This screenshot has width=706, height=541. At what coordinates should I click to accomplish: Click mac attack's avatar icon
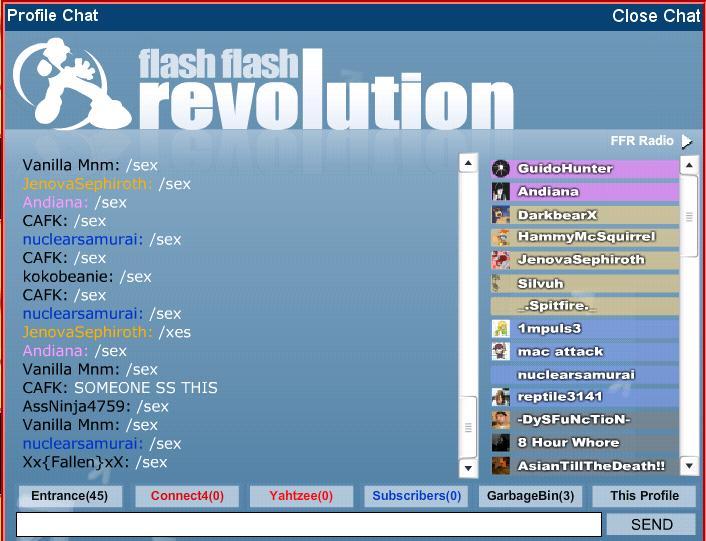[501, 352]
